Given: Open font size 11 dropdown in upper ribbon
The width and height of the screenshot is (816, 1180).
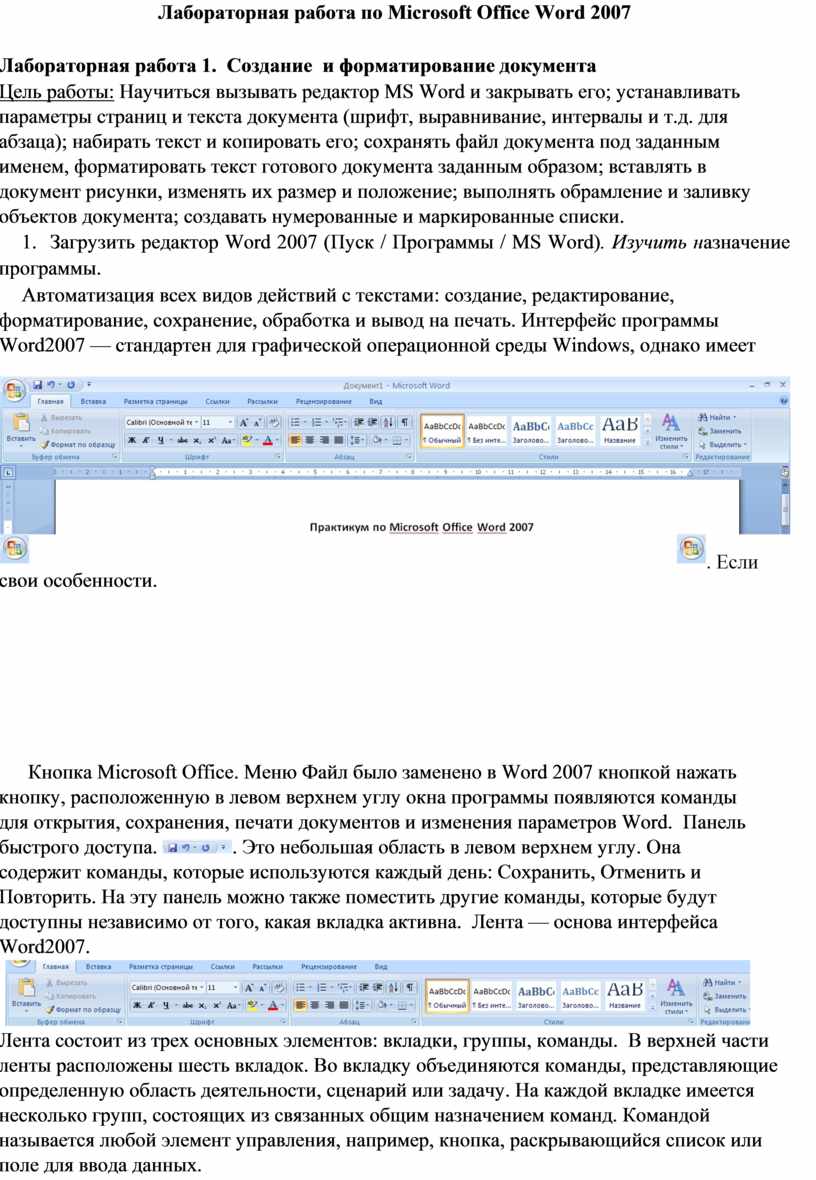Looking at the screenshot, I should point(230,422).
